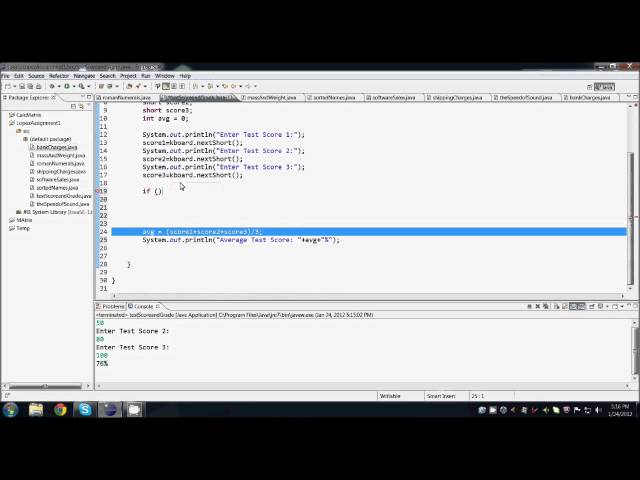Click the Print toolbar icon
This screenshot has height=480, width=640.
pyautogui.click(x=38, y=86)
